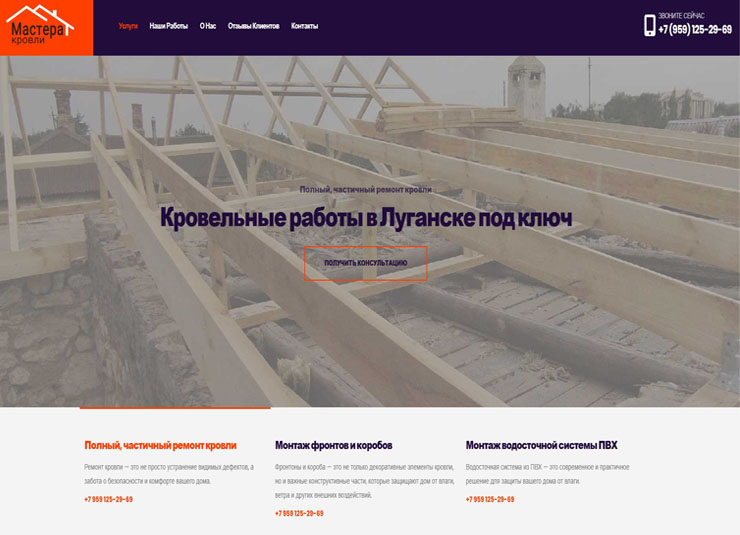
Task: Navigate to Контакты
Action: (x=304, y=26)
